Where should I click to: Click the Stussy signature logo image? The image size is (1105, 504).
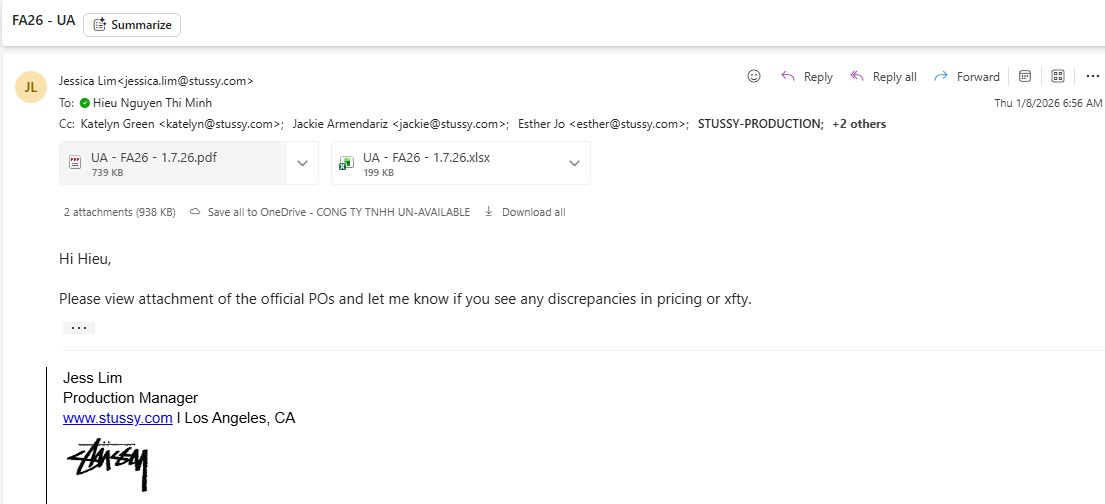(x=108, y=464)
